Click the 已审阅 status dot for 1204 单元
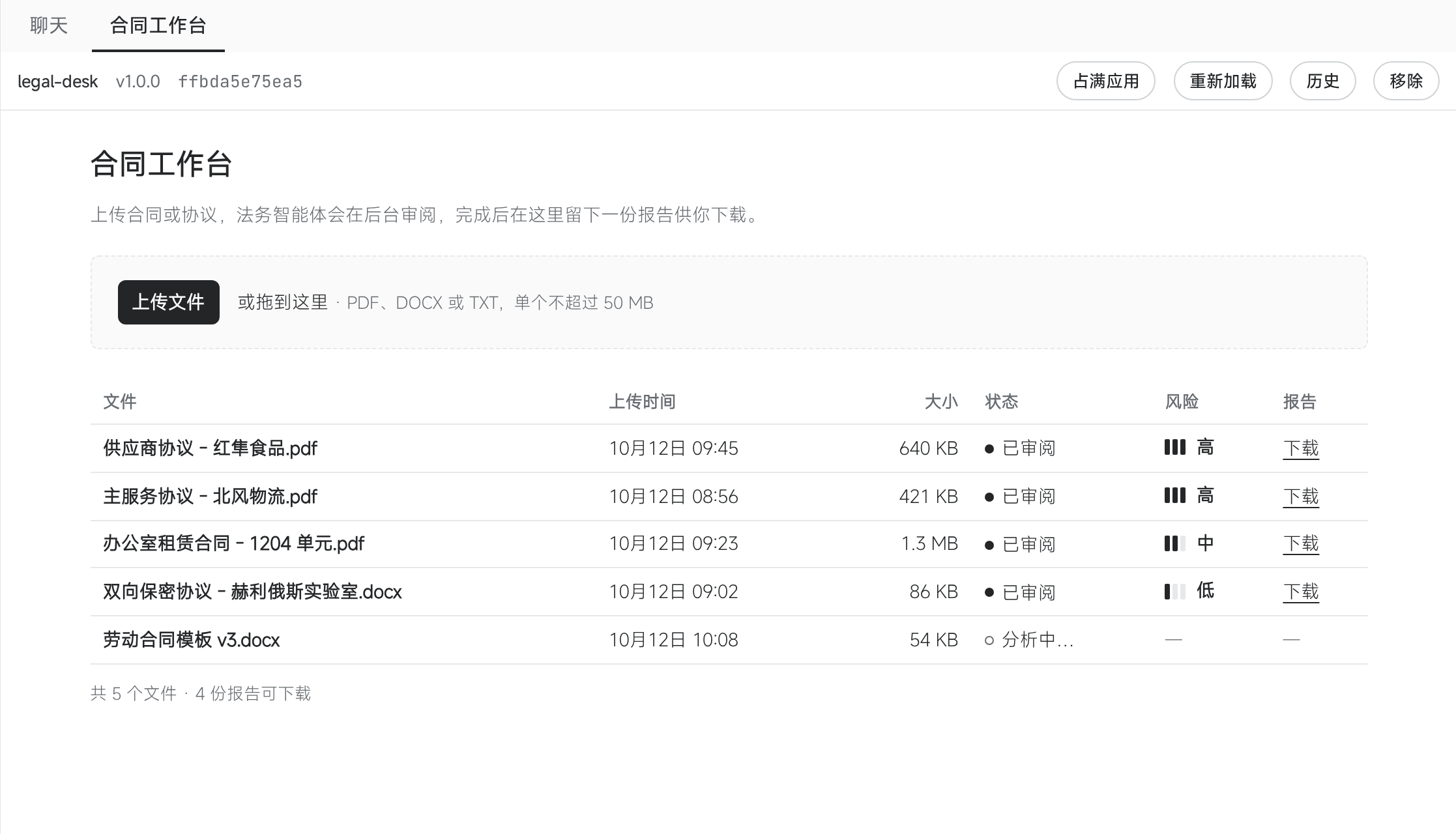1456x834 pixels. tap(989, 545)
